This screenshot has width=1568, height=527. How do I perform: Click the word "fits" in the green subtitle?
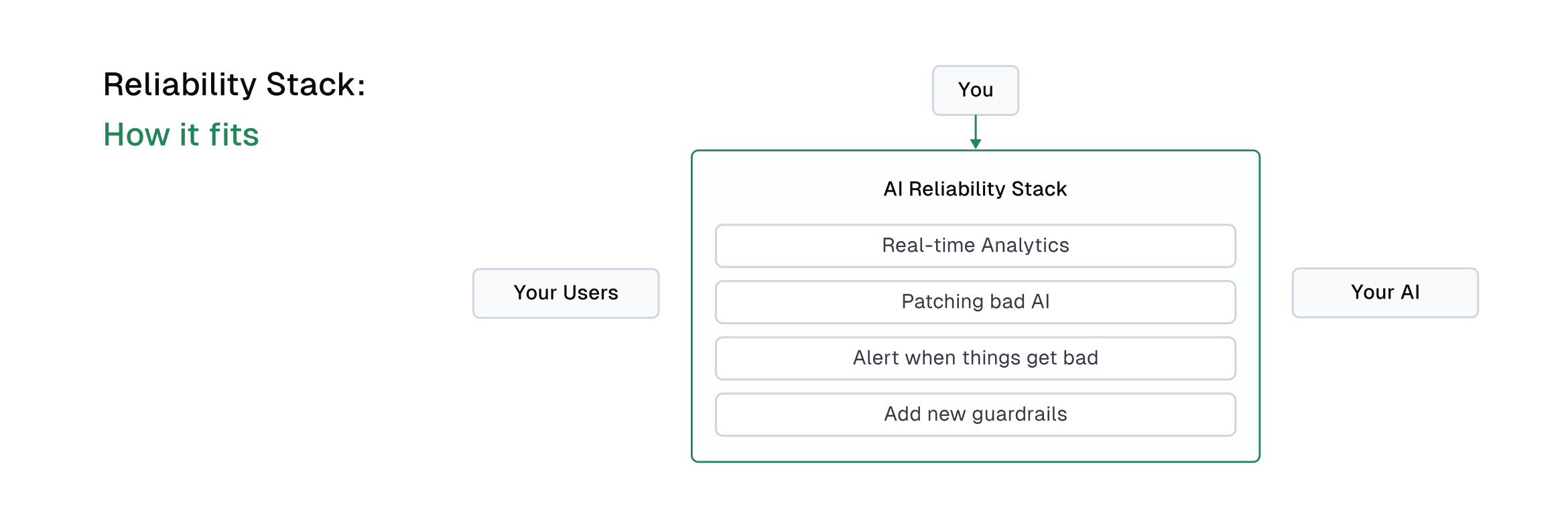234,135
